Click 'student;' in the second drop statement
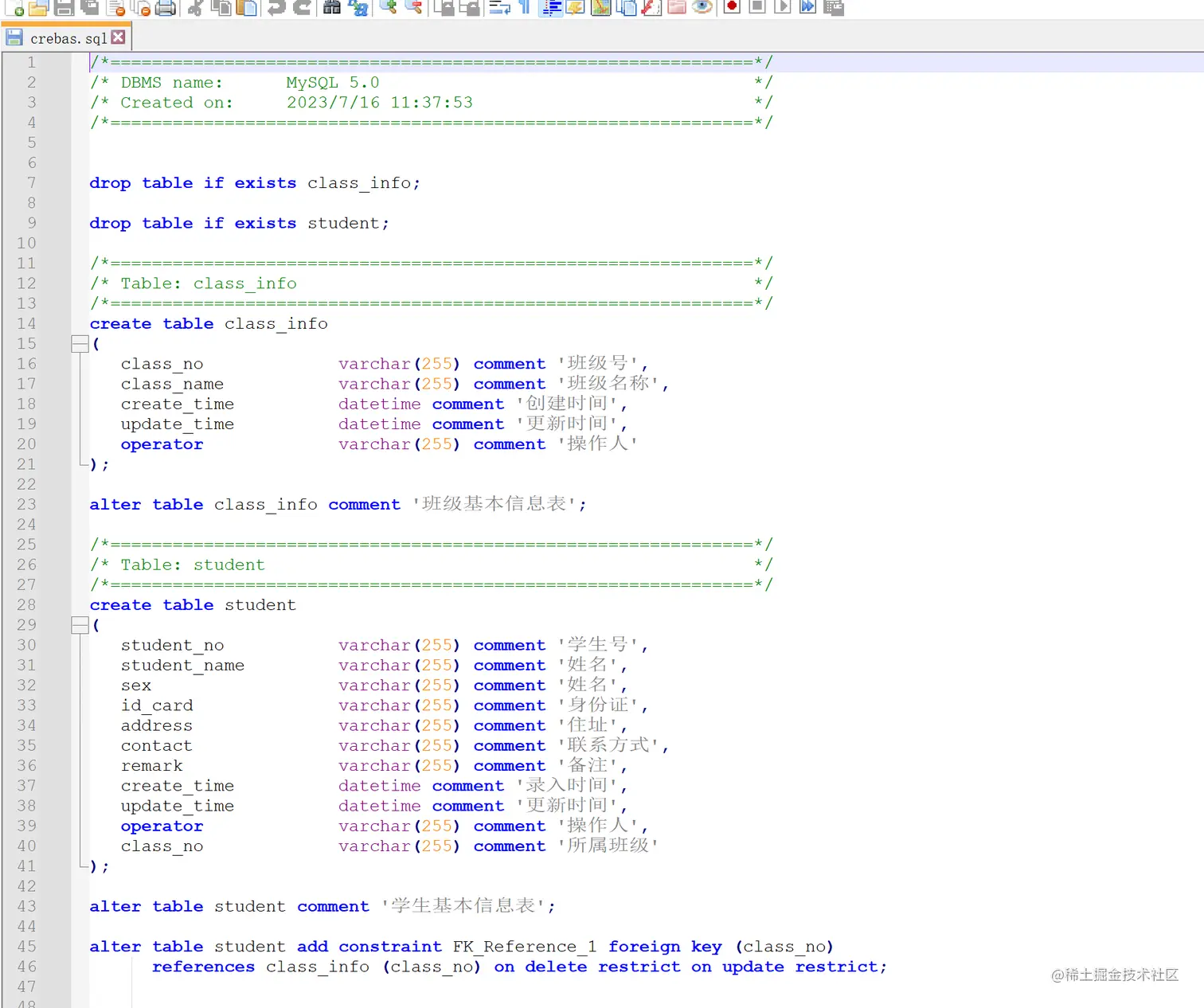This screenshot has height=1008, width=1204. [x=348, y=223]
